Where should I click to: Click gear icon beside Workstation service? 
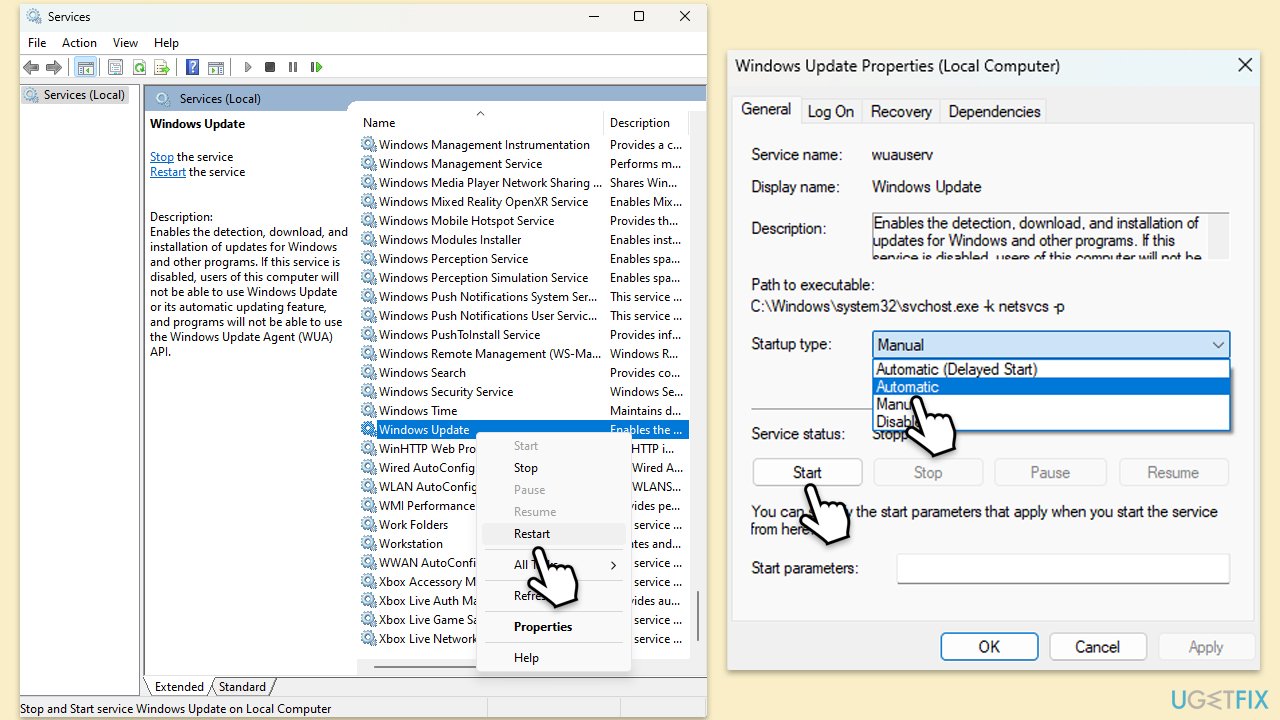pyautogui.click(x=369, y=543)
